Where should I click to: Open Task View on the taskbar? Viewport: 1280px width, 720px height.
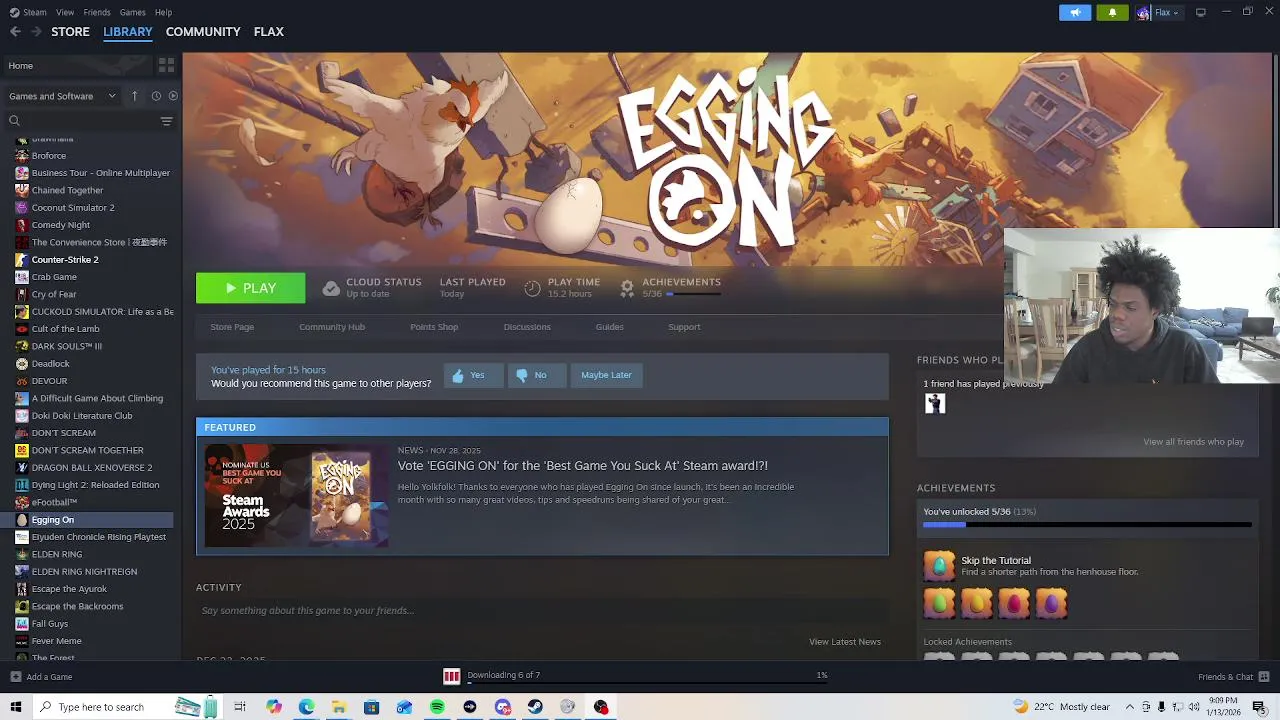pyautogui.click(x=240, y=707)
